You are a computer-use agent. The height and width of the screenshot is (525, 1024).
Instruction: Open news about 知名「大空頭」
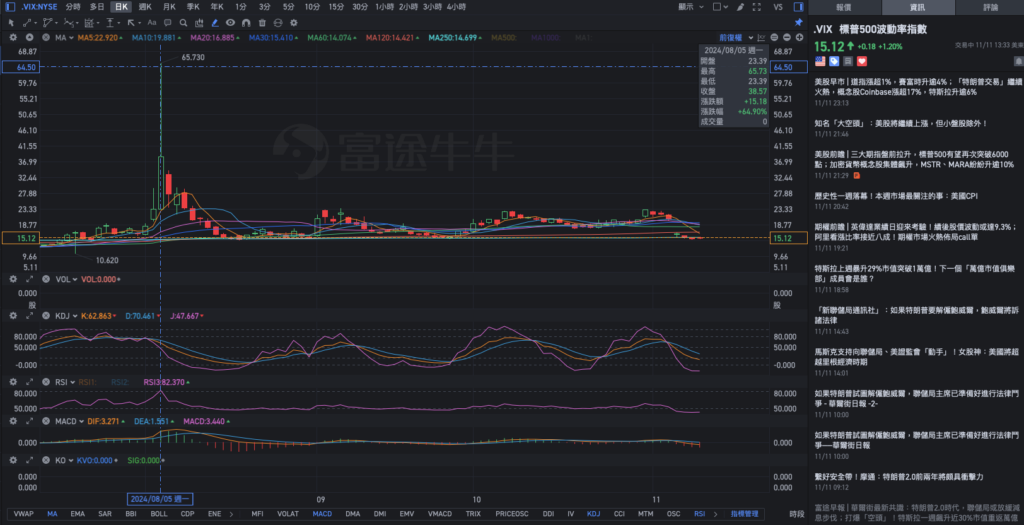point(901,123)
